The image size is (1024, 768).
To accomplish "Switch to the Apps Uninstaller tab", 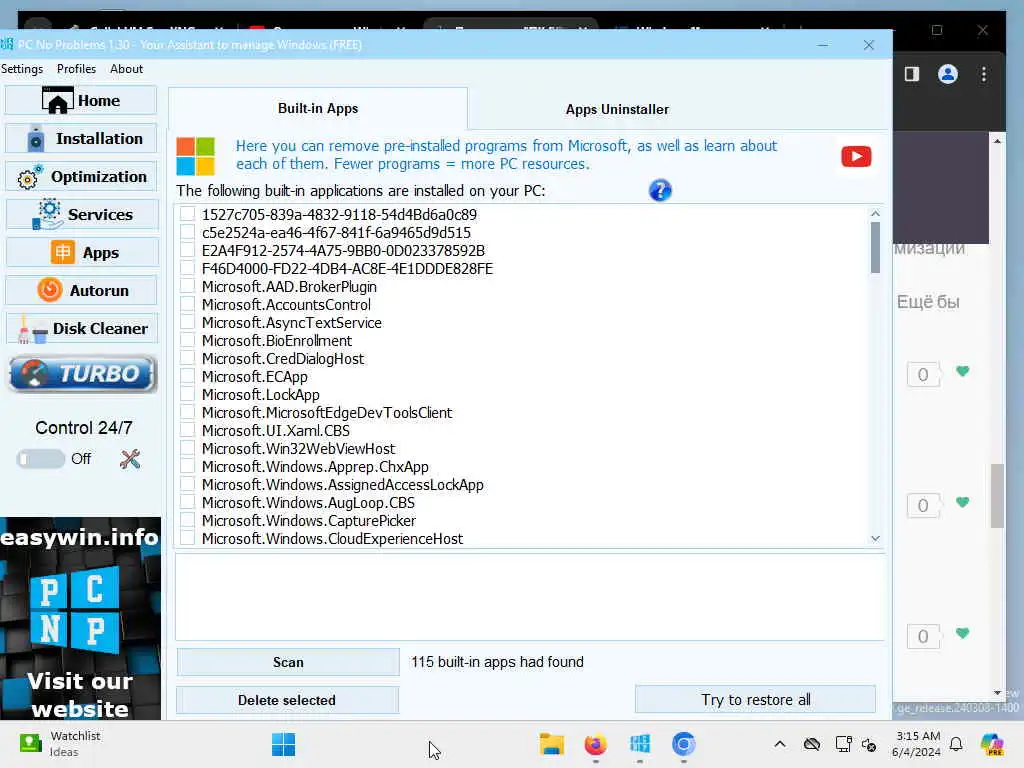I will click(x=617, y=109).
